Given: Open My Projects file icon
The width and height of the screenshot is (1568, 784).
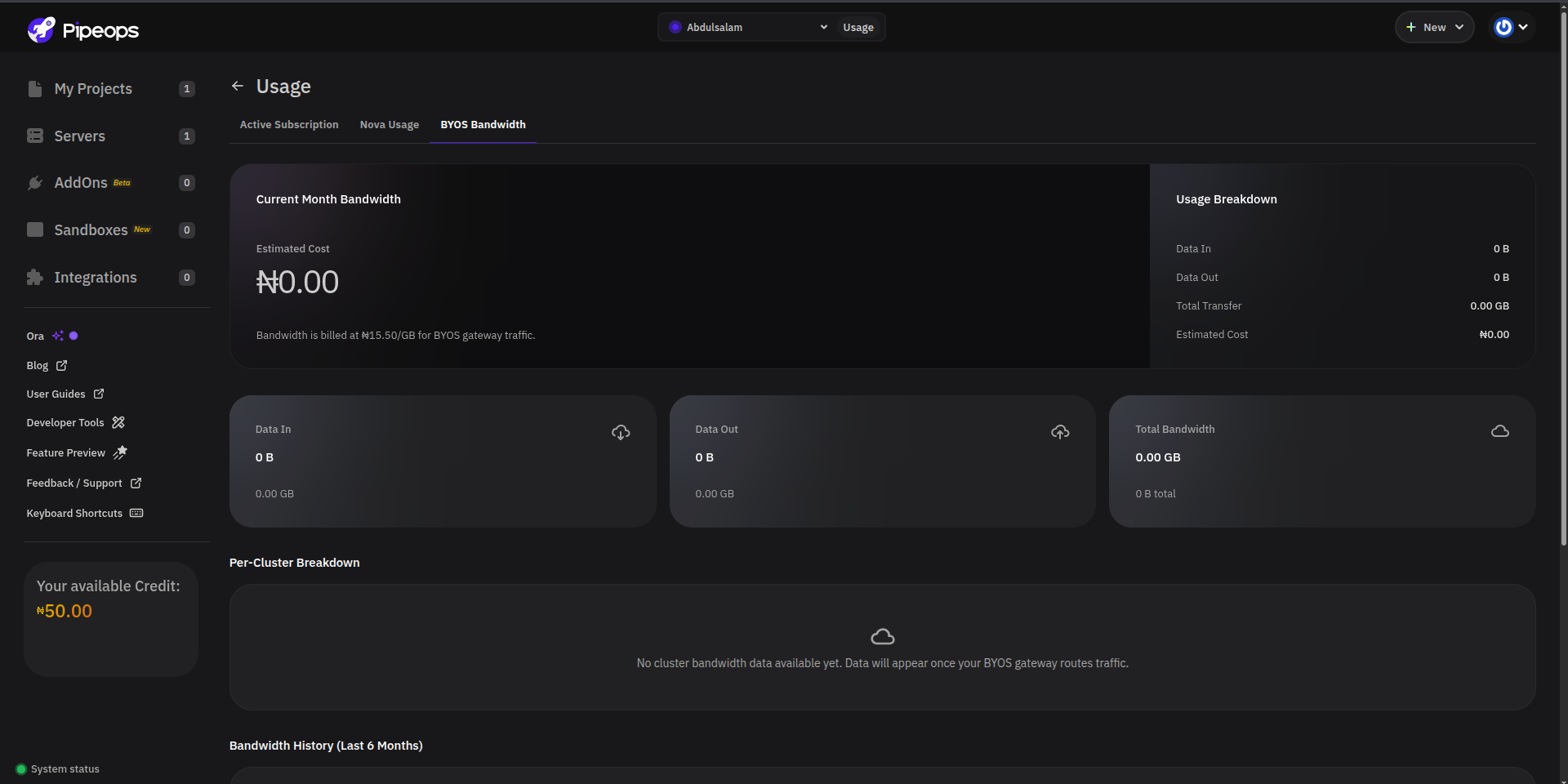Looking at the screenshot, I should (x=35, y=89).
